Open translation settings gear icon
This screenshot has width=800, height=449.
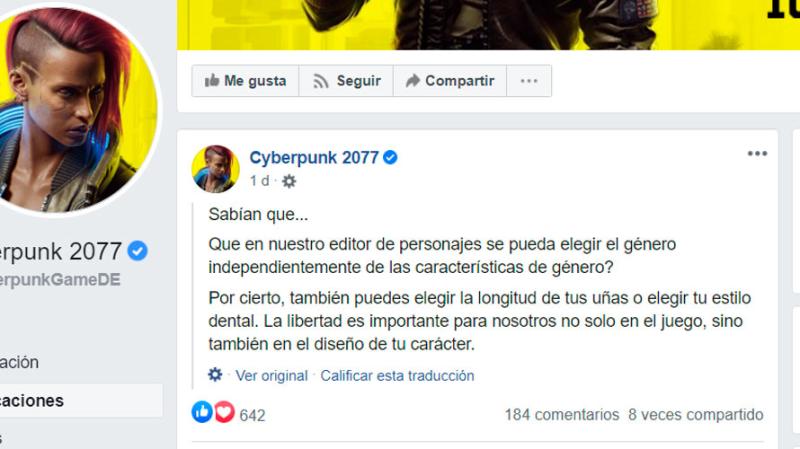point(215,375)
